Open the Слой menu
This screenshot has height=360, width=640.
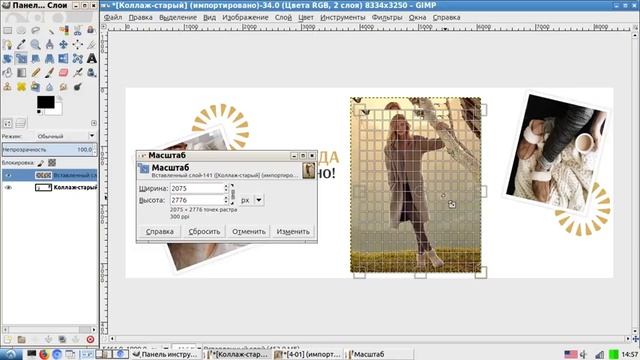(283, 17)
